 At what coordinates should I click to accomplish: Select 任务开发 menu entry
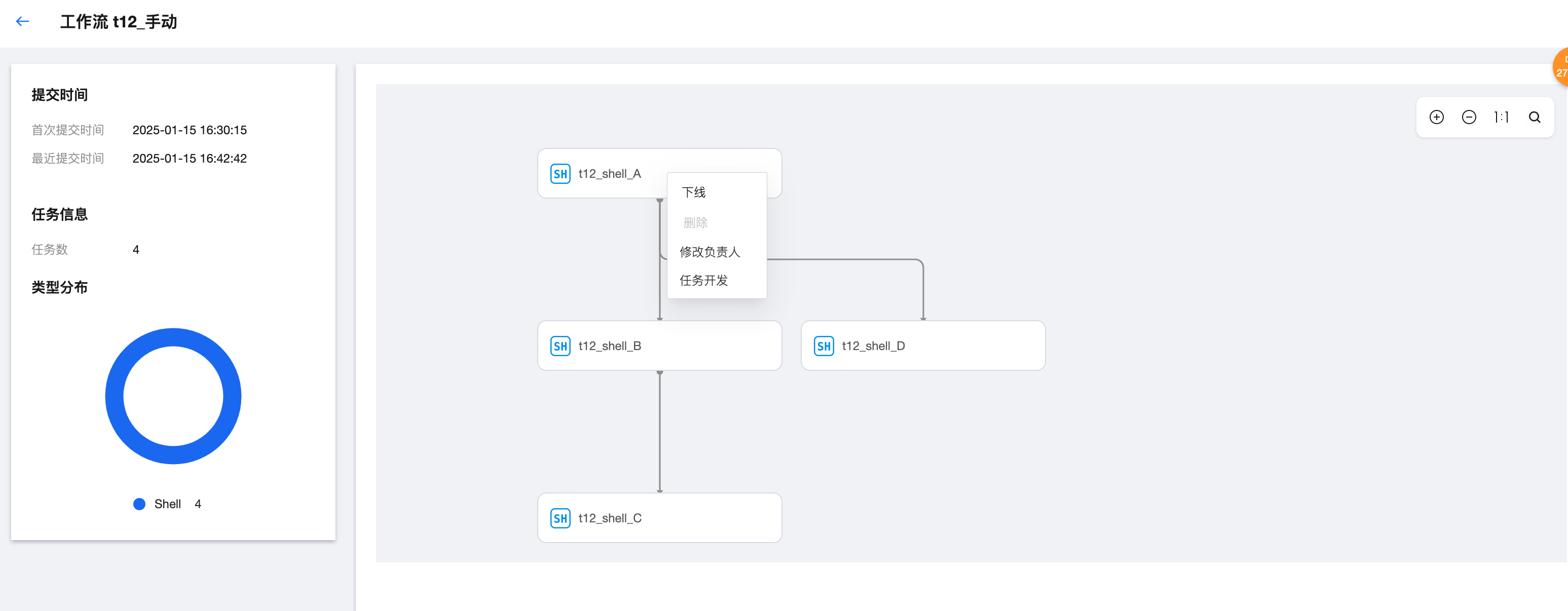click(703, 281)
